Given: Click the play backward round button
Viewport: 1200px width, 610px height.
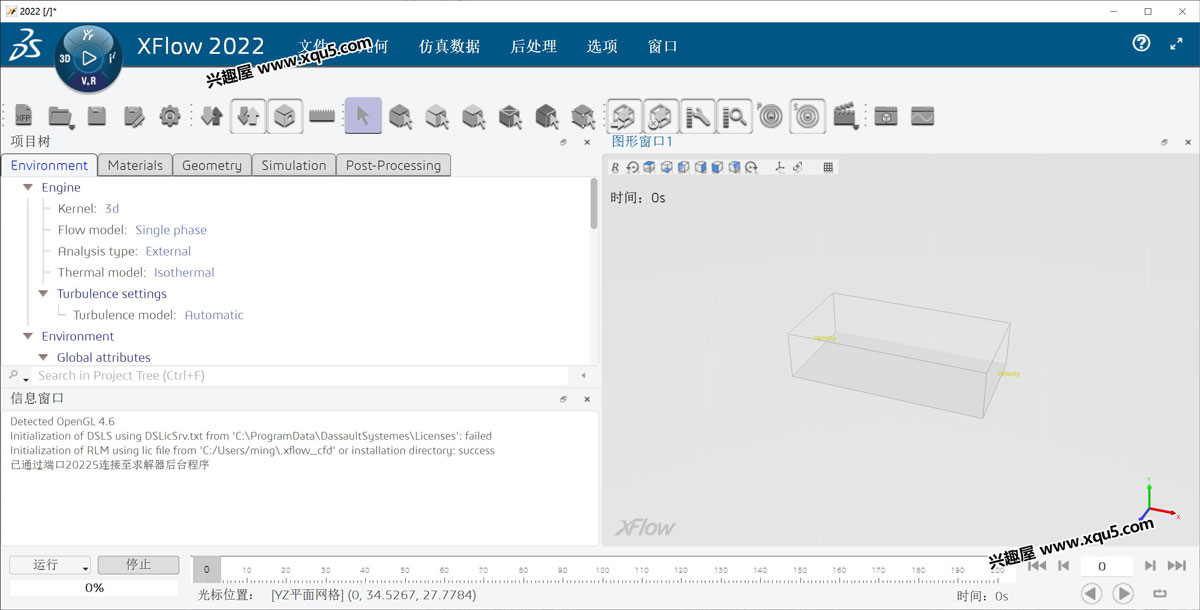Looking at the screenshot, I should (1091, 593).
